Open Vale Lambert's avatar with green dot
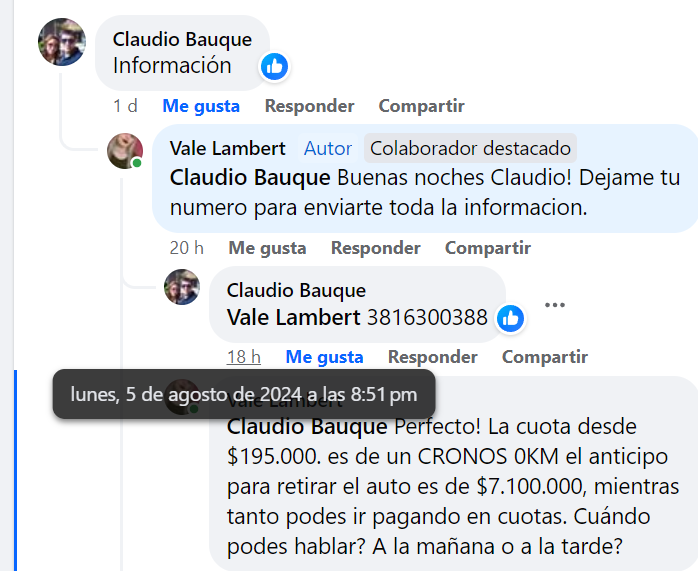The height and width of the screenshot is (571, 698). 125,151
